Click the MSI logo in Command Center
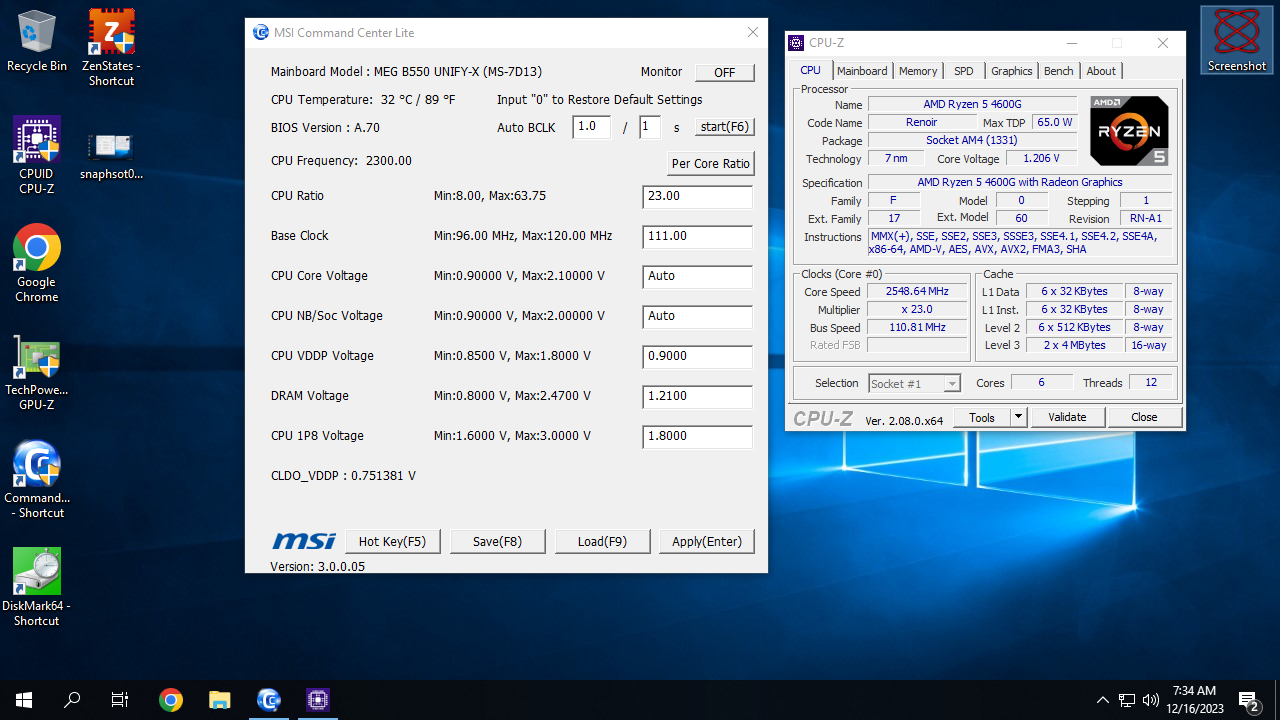The image size is (1280, 720). pyautogui.click(x=304, y=541)
